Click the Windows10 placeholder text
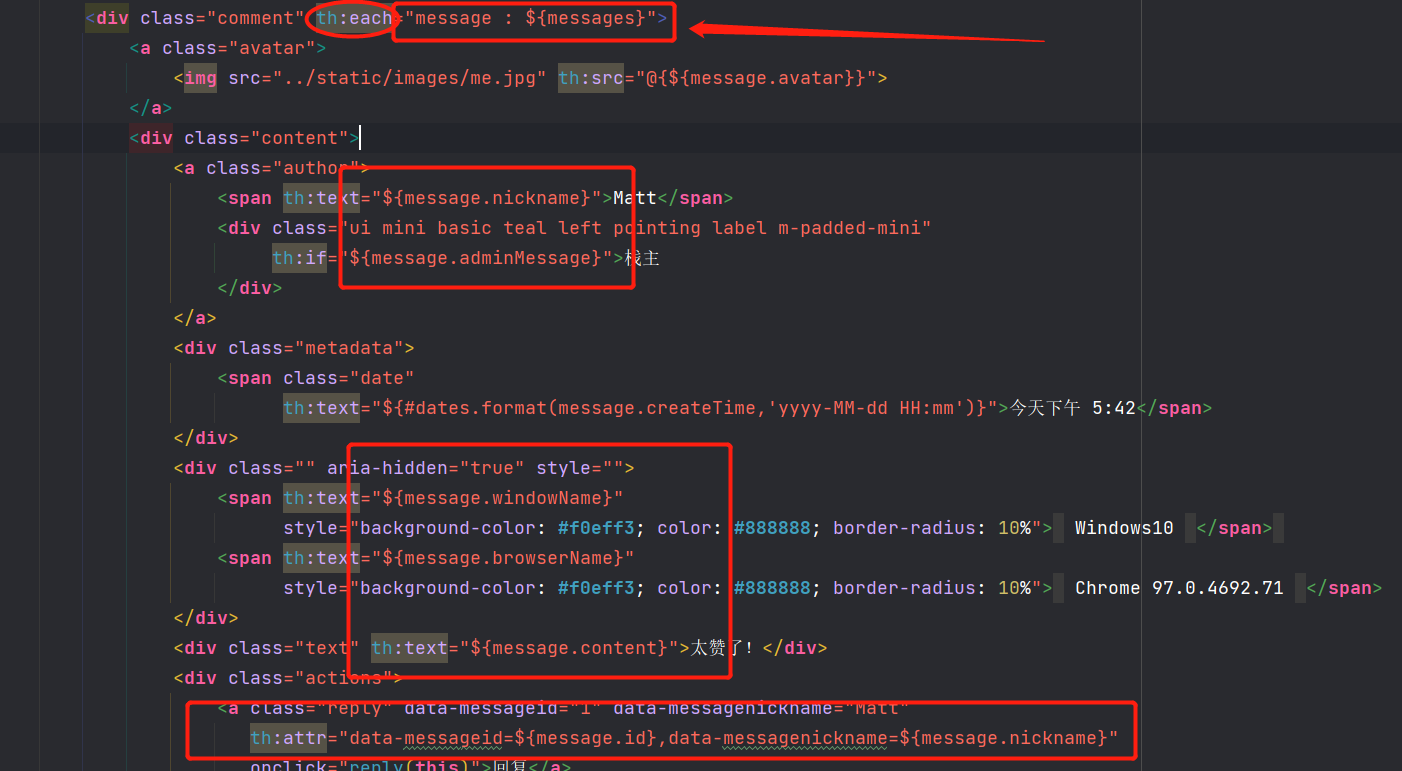Image resolution: width=1402 pixels, height=771 pixels. tap(1124, 528)
